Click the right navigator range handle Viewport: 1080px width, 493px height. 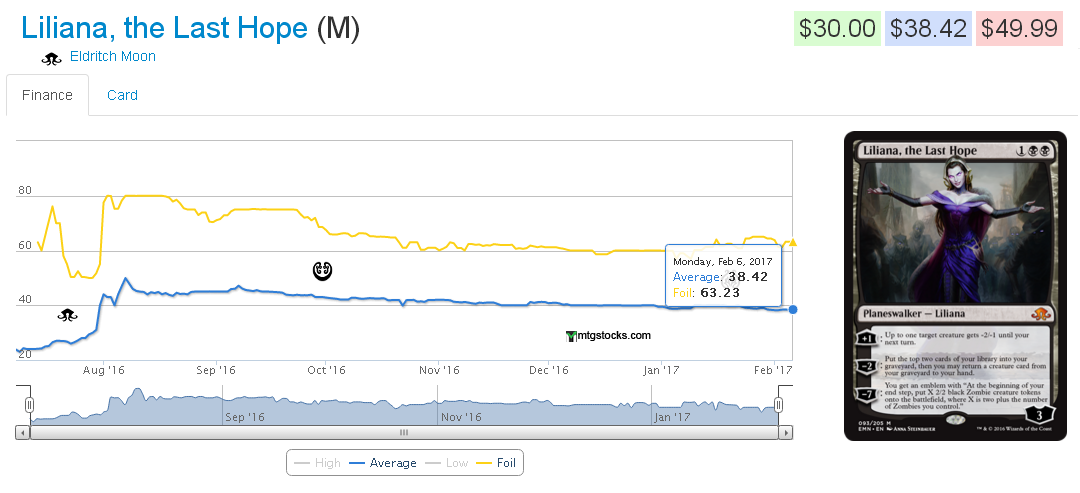(778, 405)
